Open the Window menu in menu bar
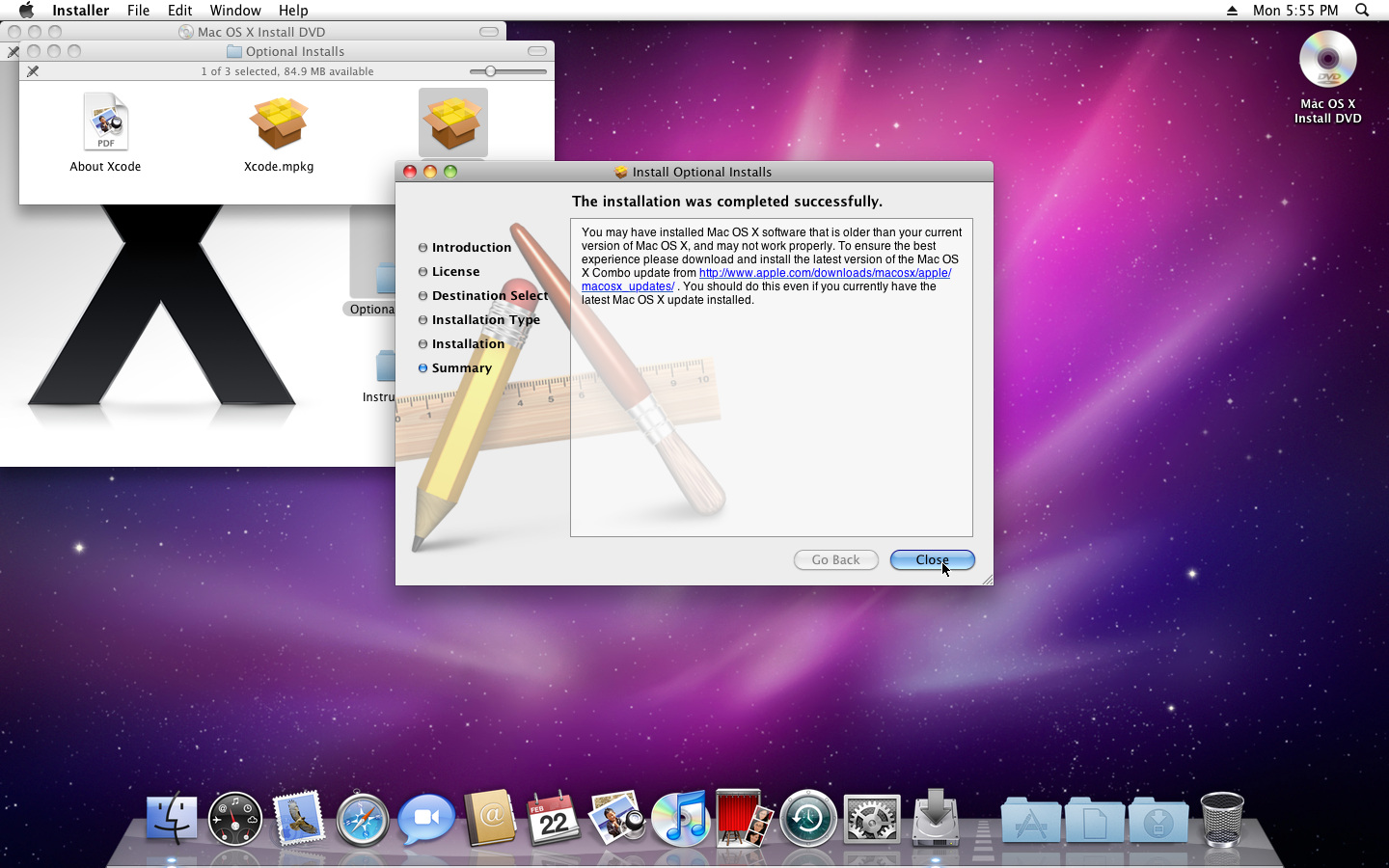This screenshot has width=1389, height=868. coord(235,11)
